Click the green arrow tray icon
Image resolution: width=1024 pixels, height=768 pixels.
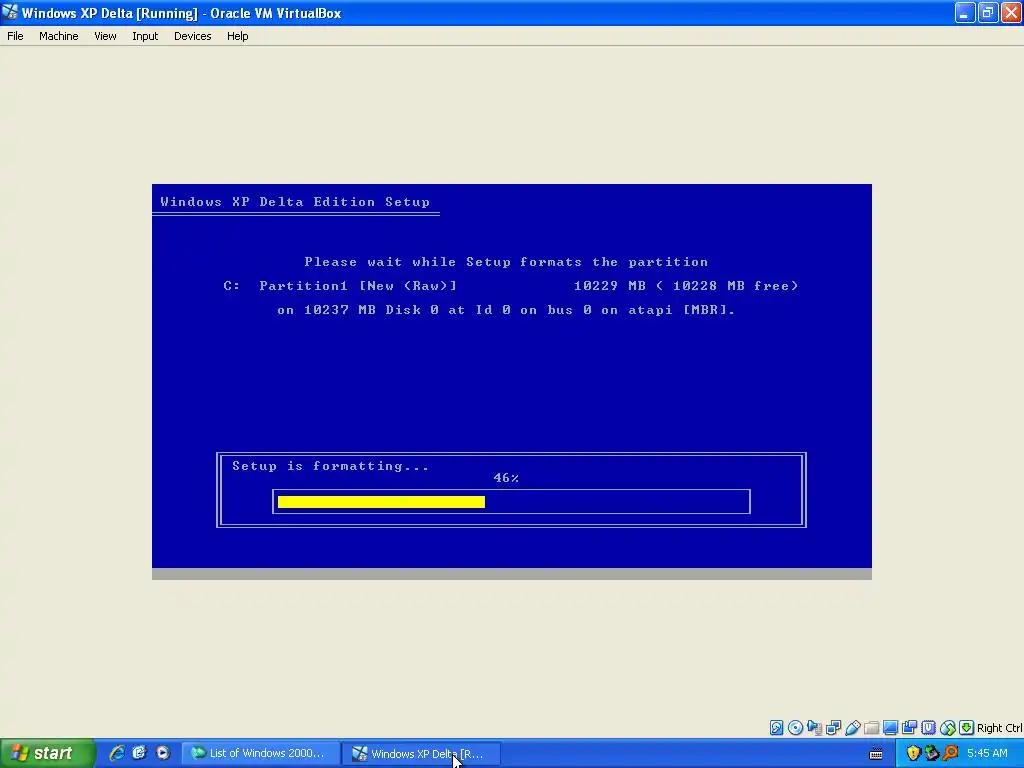[x=932, y=753]
